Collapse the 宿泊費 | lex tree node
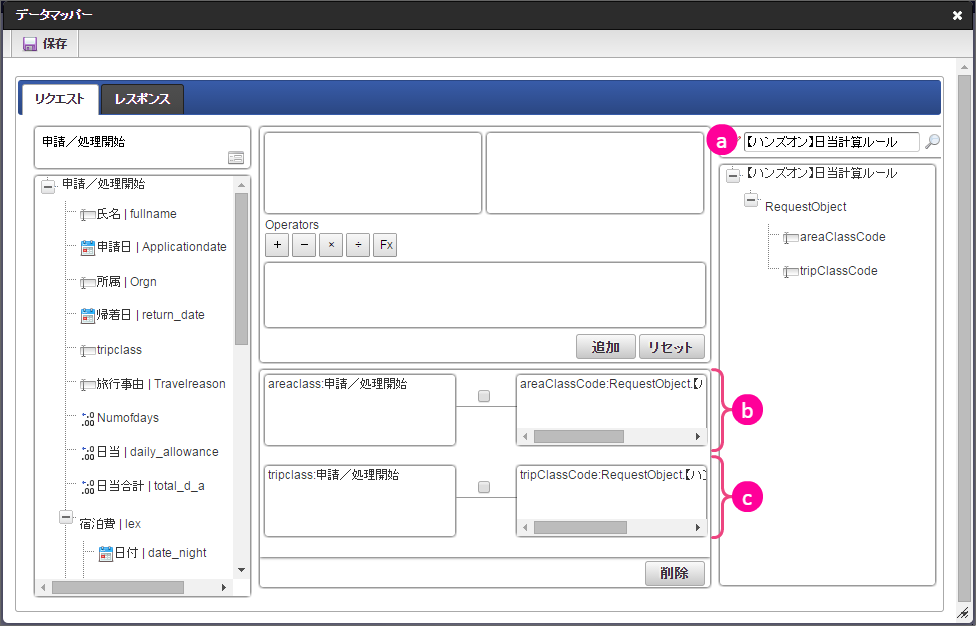976x626 pixels. [x=66, y=517]
